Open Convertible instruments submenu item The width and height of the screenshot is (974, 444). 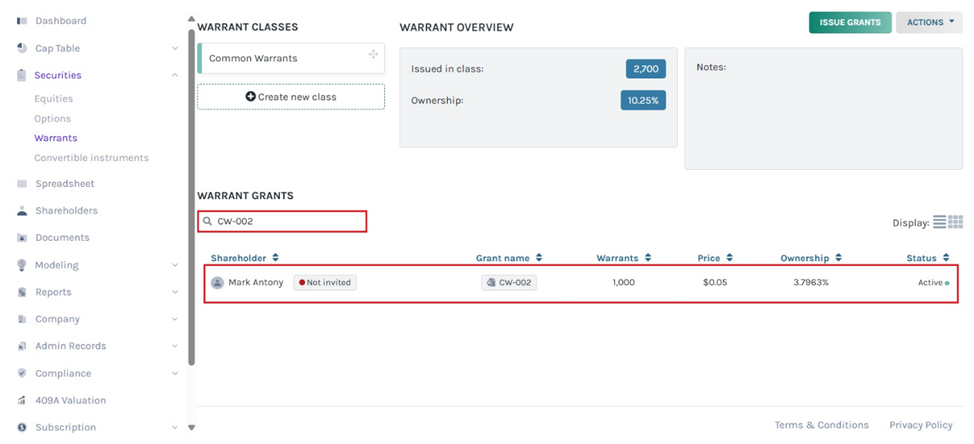coord(91,158)
